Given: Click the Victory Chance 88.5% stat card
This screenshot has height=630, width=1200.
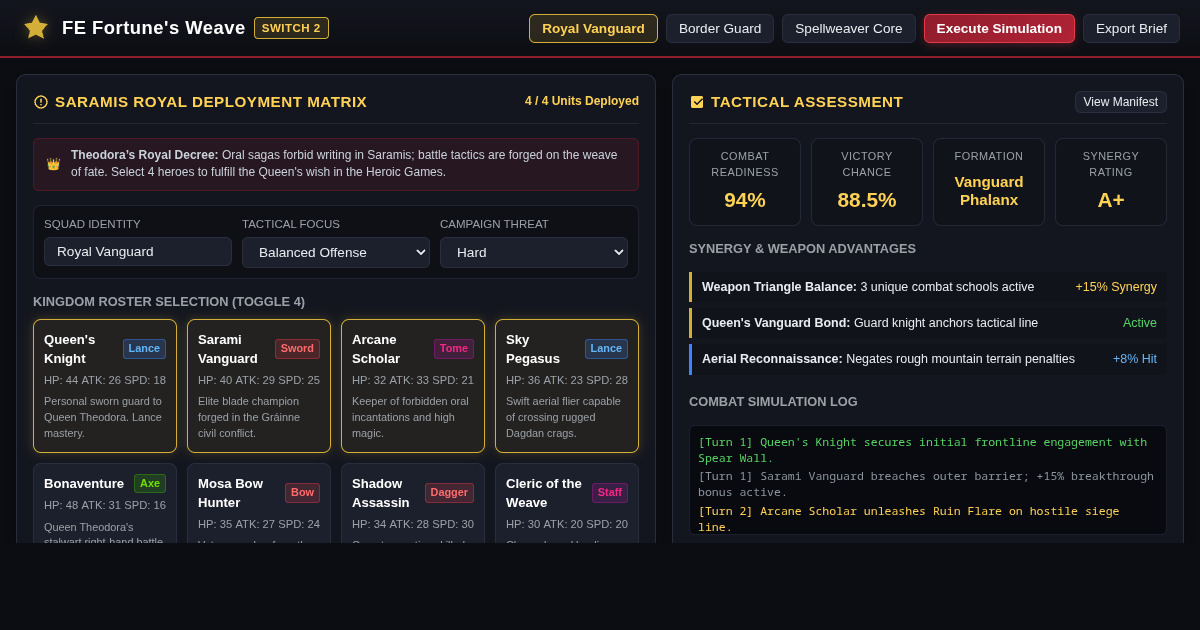Looking at the screenshot, I should [867, 182].
